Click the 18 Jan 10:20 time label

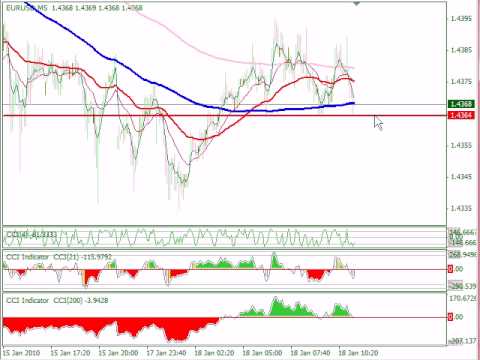pyautogui.click(x=359, y=353)
